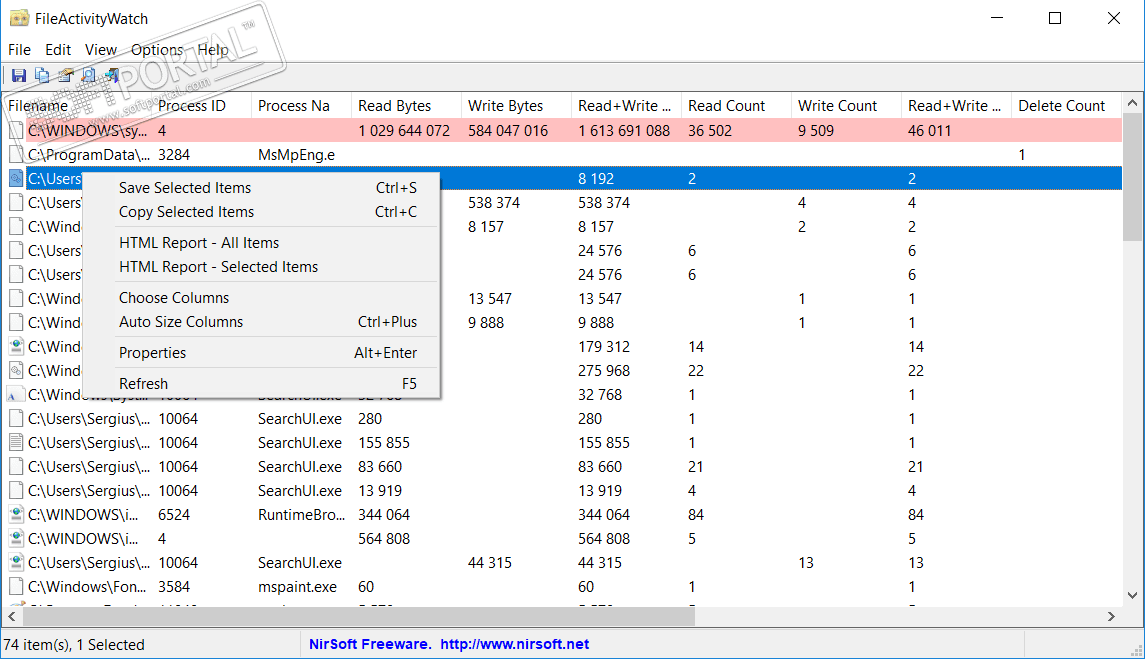Sort by the Read Count column header
1145x659 pixels.
click(x=736, y=106)
